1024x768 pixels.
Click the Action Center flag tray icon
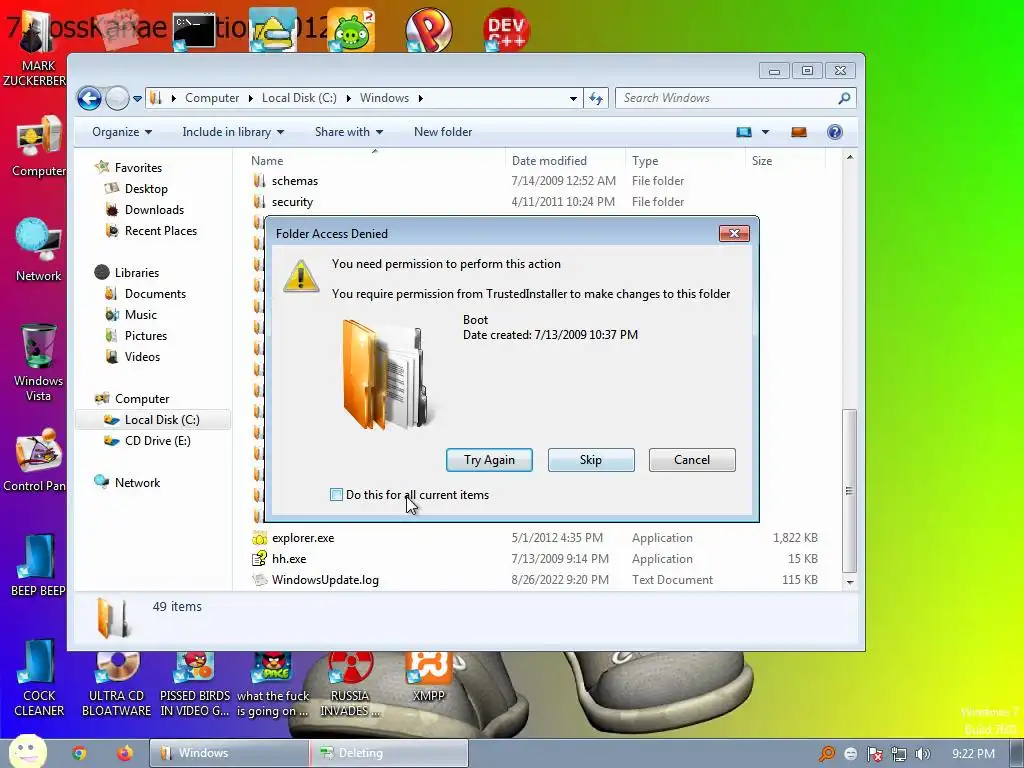coord(874,754)
